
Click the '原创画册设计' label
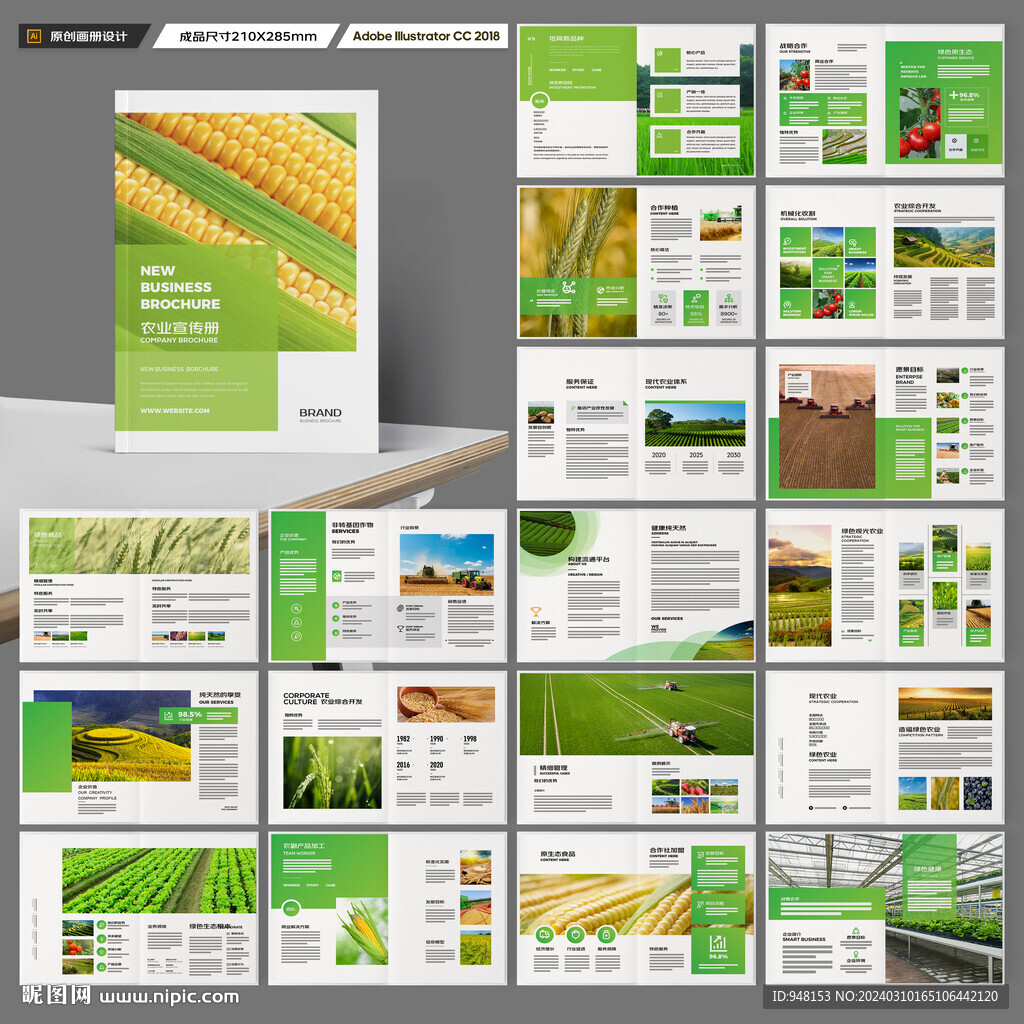(x=88, y=37)
